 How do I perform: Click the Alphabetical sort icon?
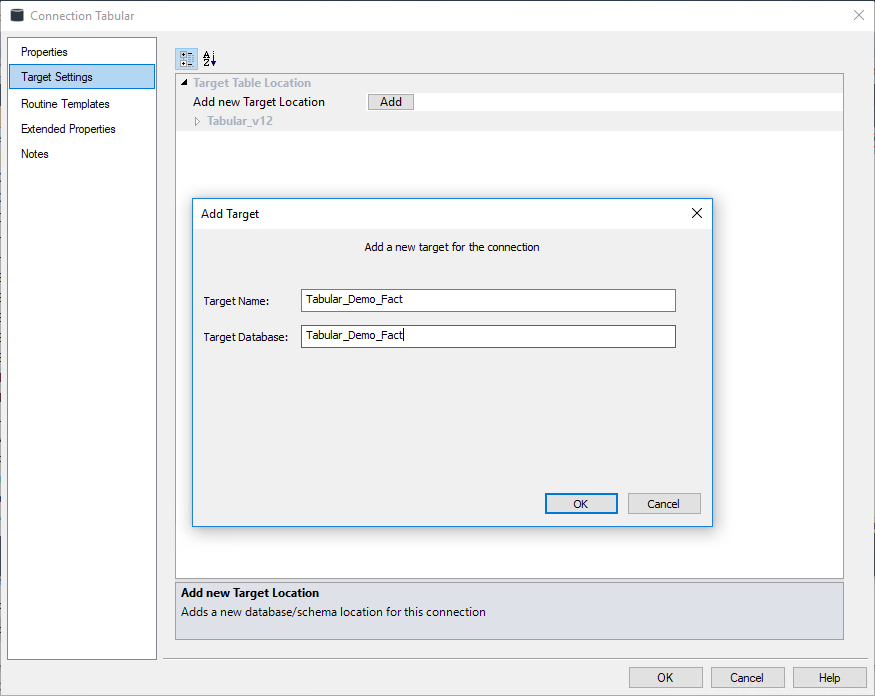click(209, 59)
